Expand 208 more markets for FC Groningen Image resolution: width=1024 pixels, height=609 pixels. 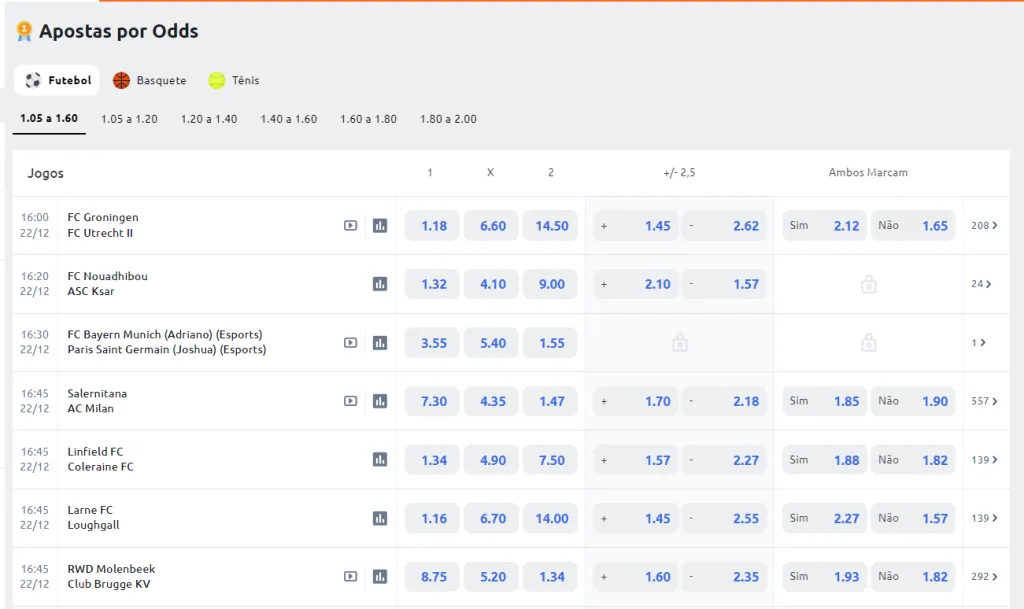984,226
